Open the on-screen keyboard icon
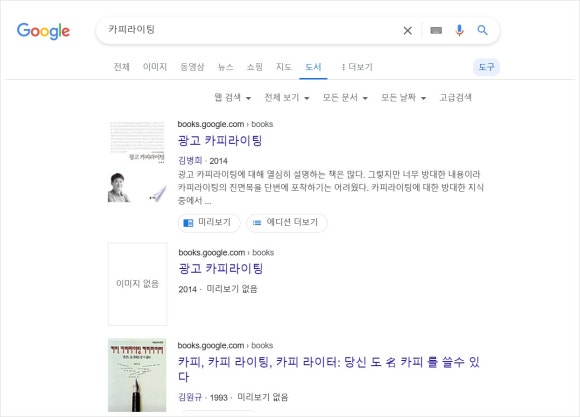 pyautogui.click(x=436, y=30)
